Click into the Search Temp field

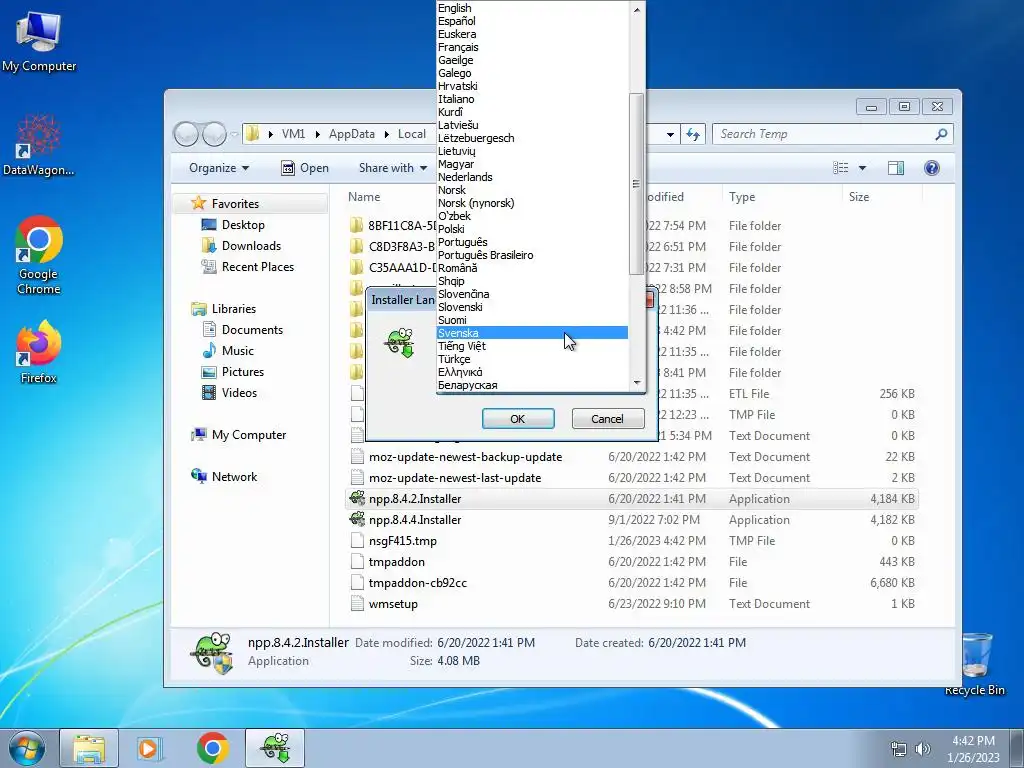pyautogui.click(x=824, y=134)
